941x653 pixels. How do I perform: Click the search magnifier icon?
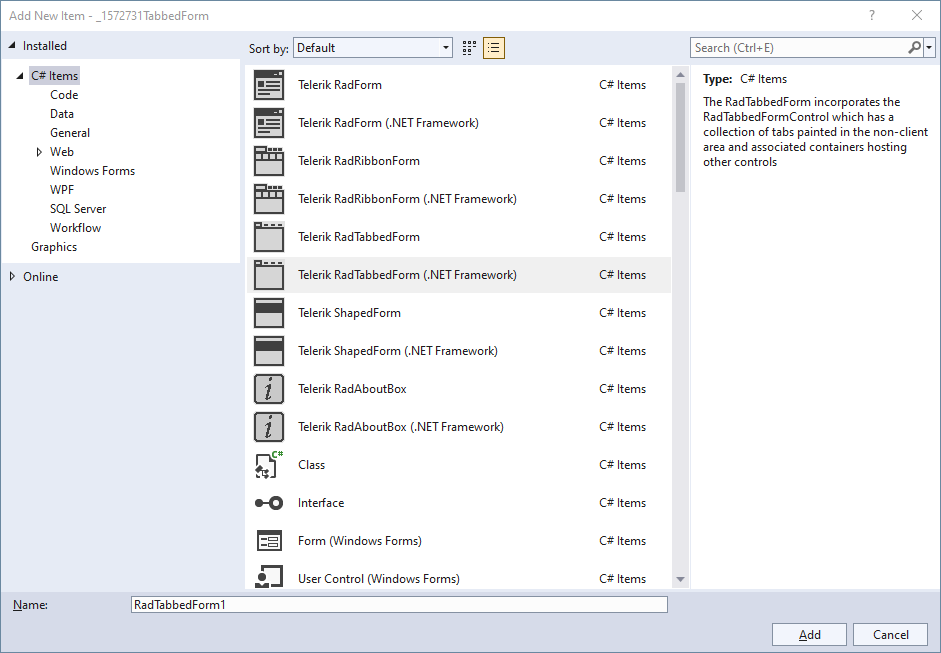pyautogui.click(x=914, y=47)
